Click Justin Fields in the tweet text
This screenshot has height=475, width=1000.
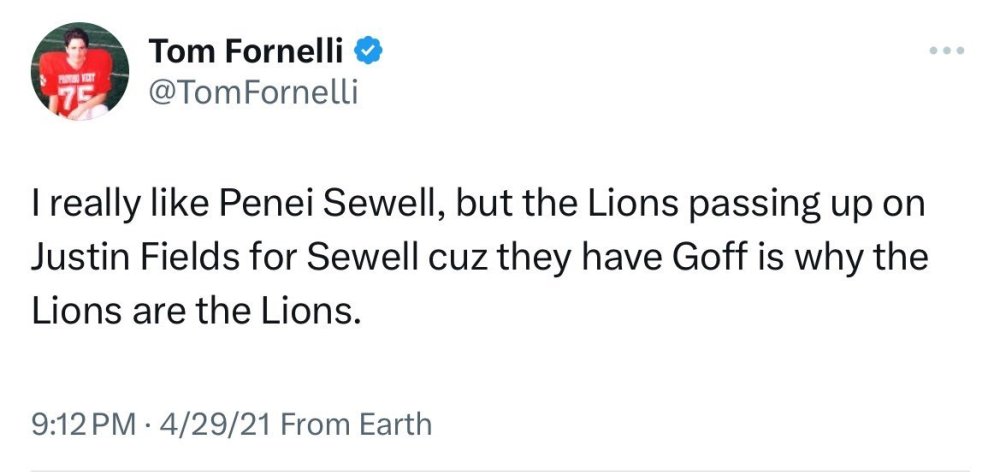coord(123,262)
